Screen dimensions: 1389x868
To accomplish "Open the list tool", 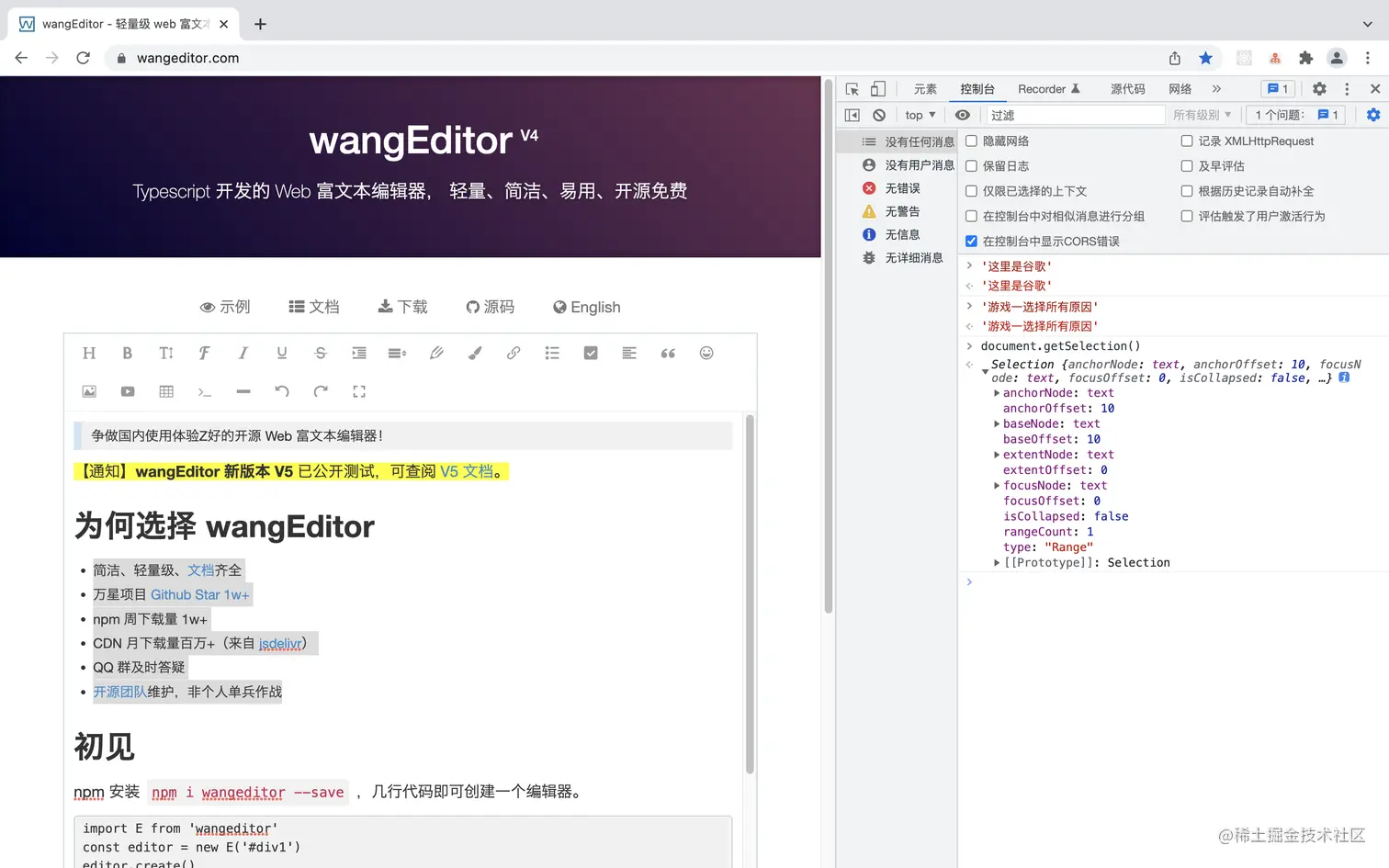I will (552, 353).
